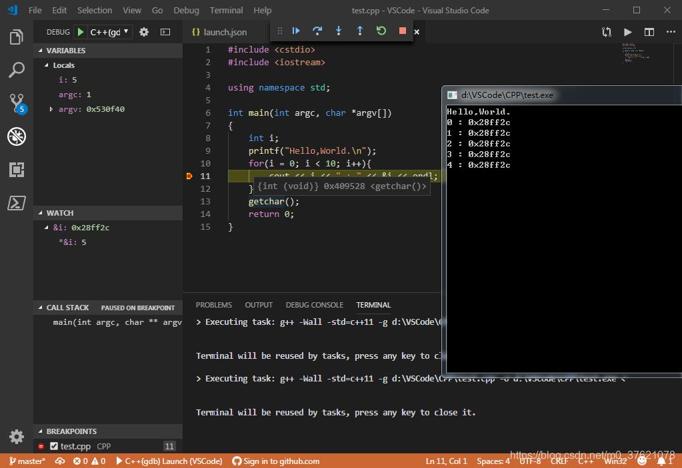
Task: Click the master branch in status bar
Action: pos(27,461)
